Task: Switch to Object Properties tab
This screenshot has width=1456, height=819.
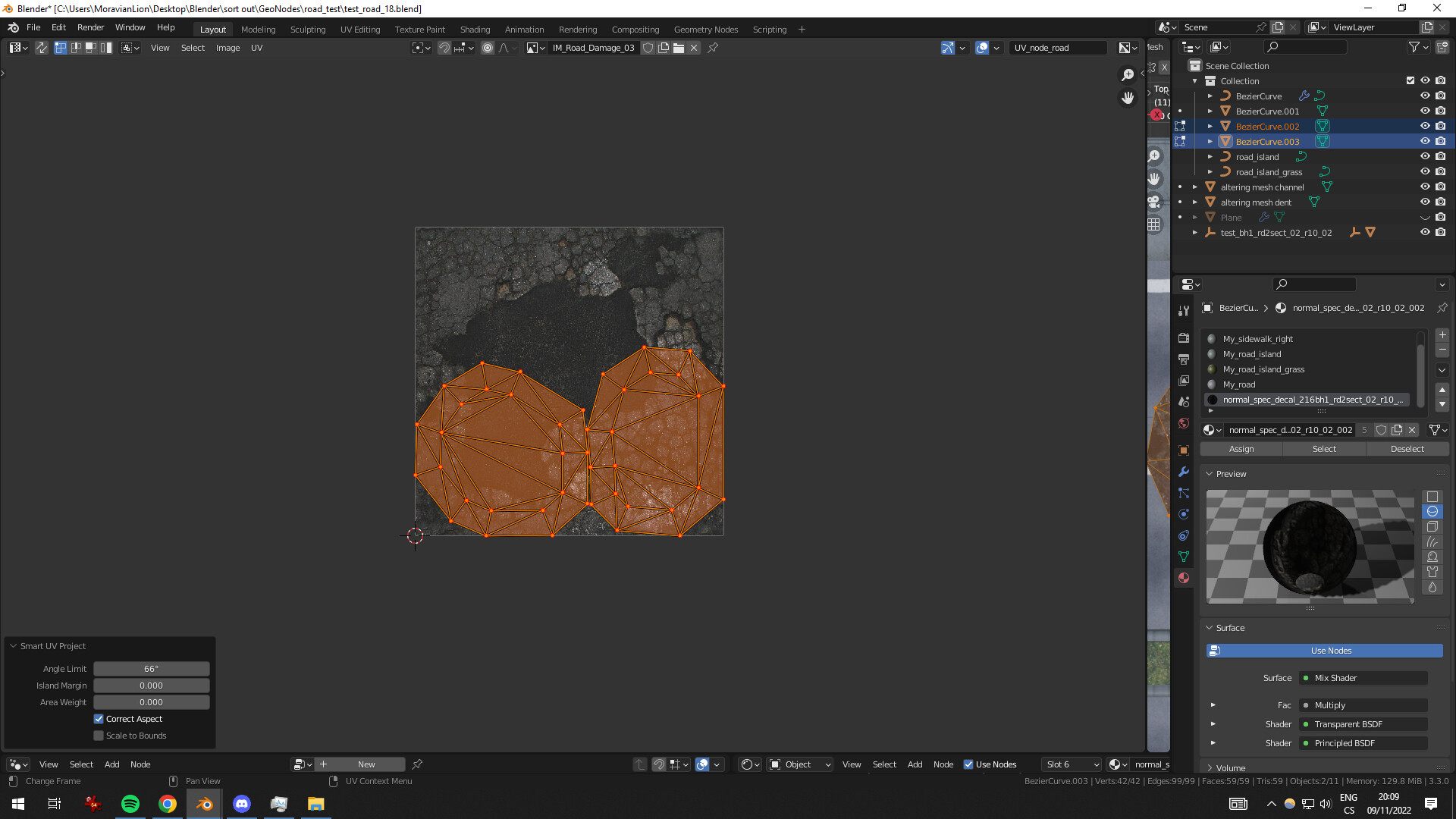Action: [1184, 450]
